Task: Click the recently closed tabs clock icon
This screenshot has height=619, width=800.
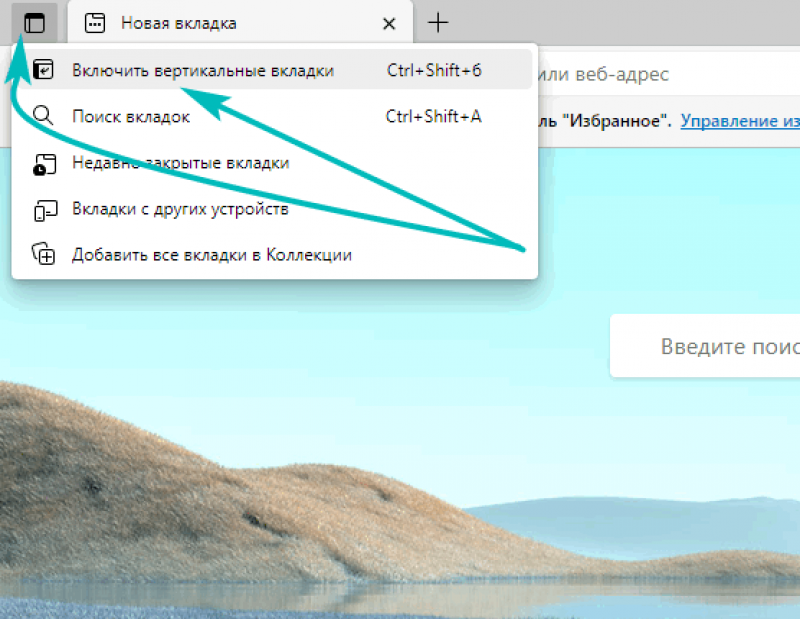Action: (44, 163)
